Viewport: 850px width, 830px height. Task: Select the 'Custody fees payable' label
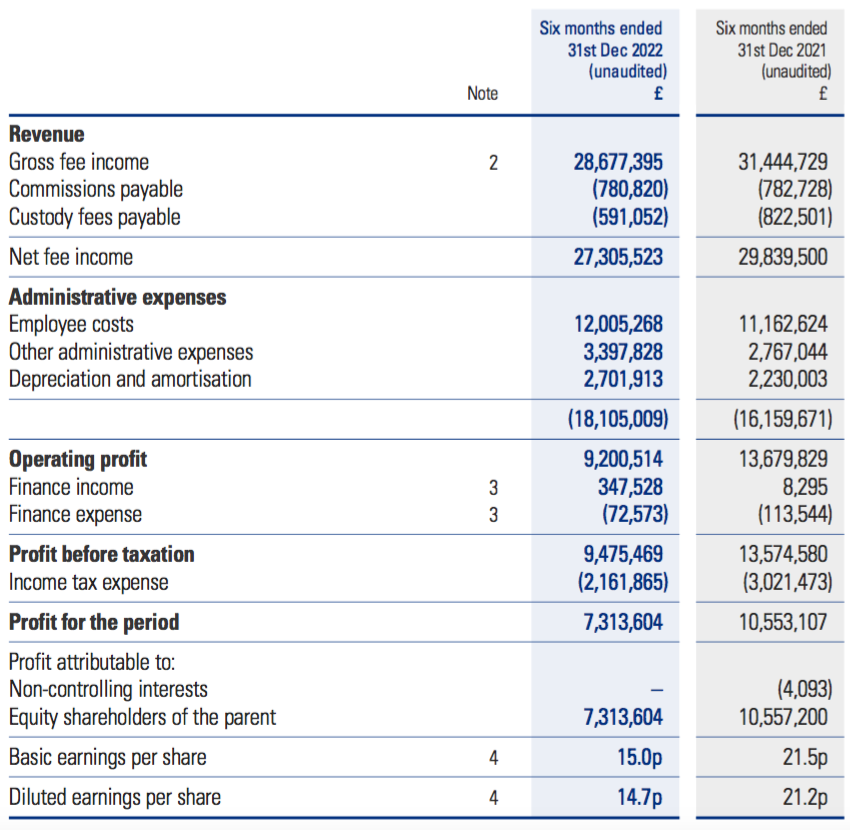point(95,217)
